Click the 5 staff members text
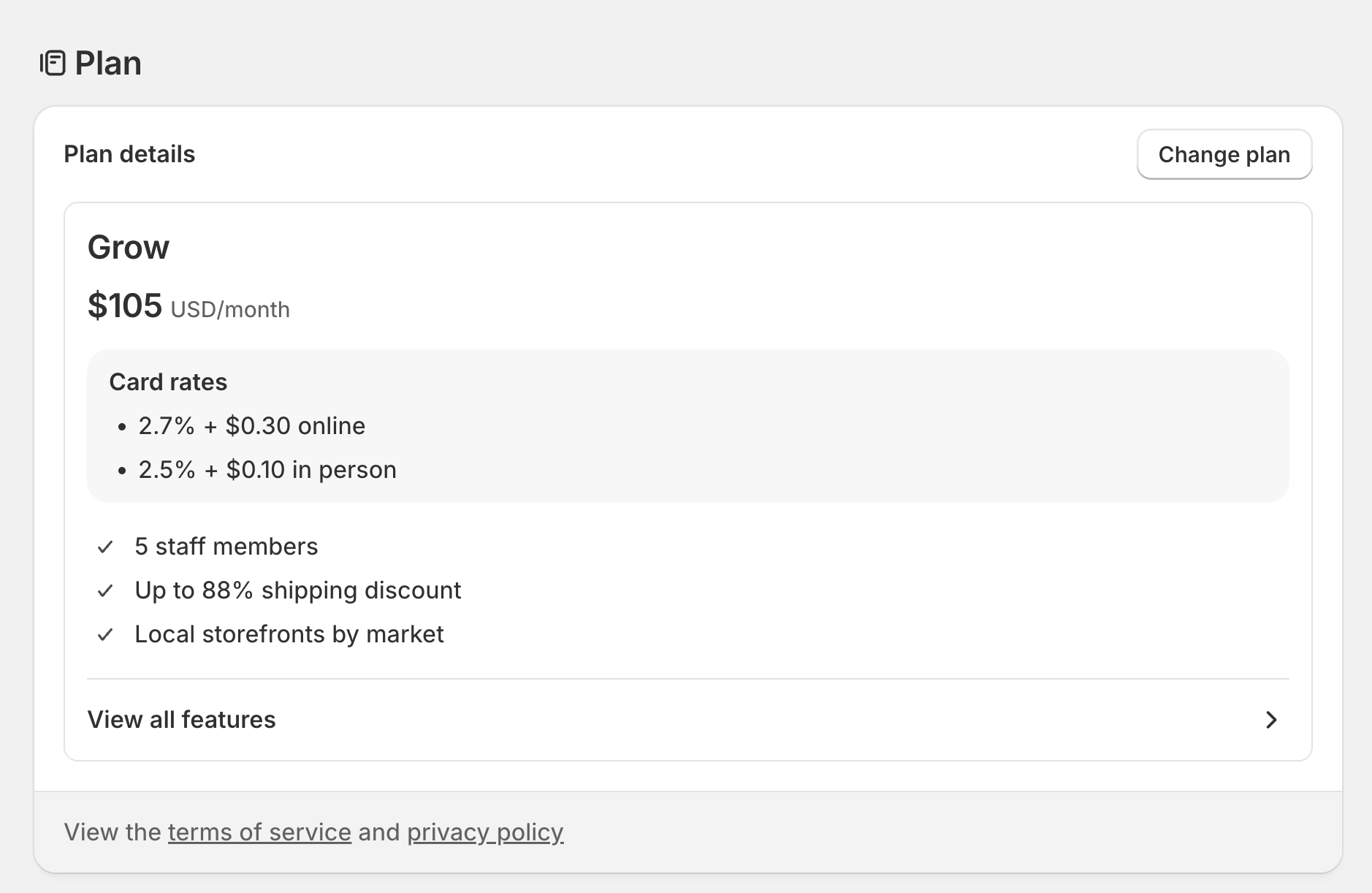The width and height of the screenshot is (1372, 893). pos(226,547)
